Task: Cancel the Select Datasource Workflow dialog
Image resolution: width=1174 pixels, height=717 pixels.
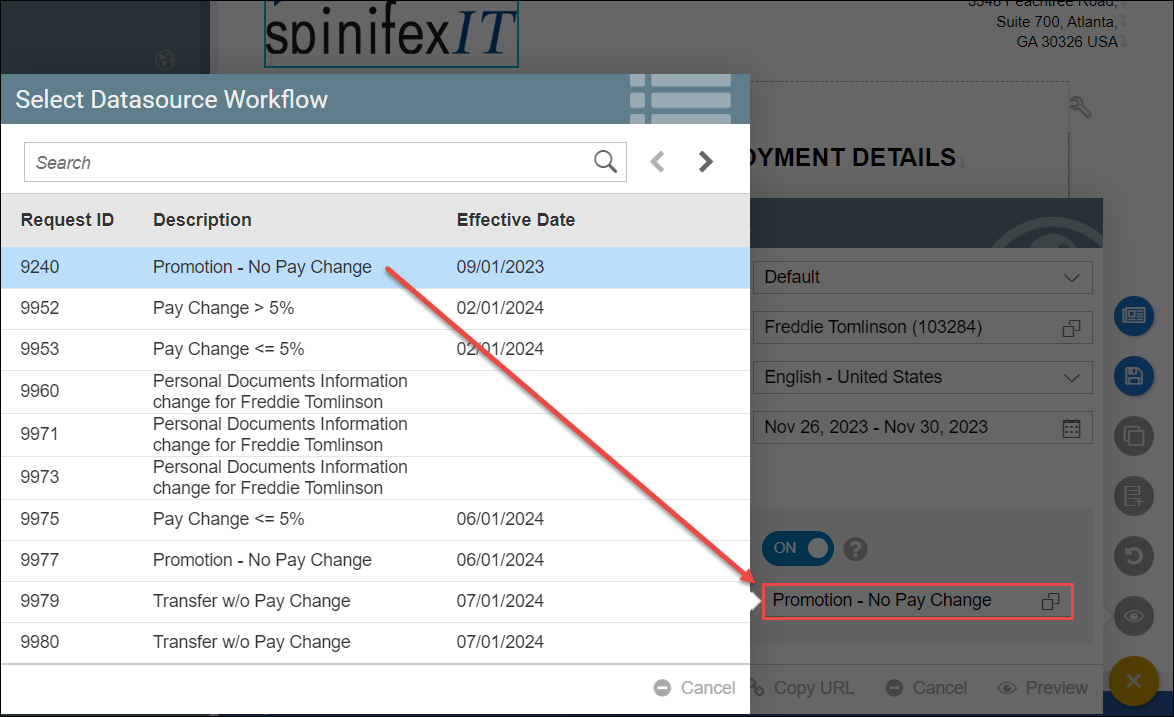Action: 695,688
